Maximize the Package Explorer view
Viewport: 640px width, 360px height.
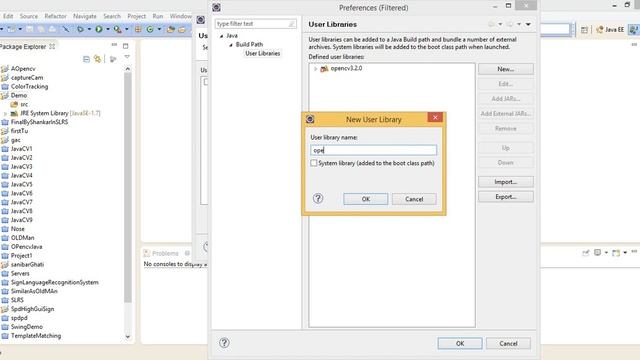(x=126, y=46)
